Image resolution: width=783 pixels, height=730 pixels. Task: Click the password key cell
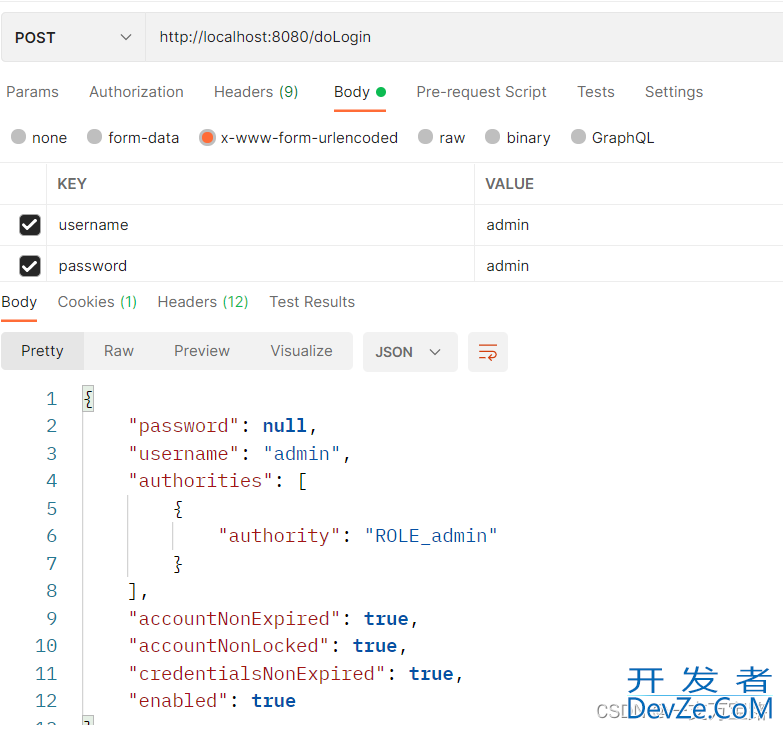point(260,266)
